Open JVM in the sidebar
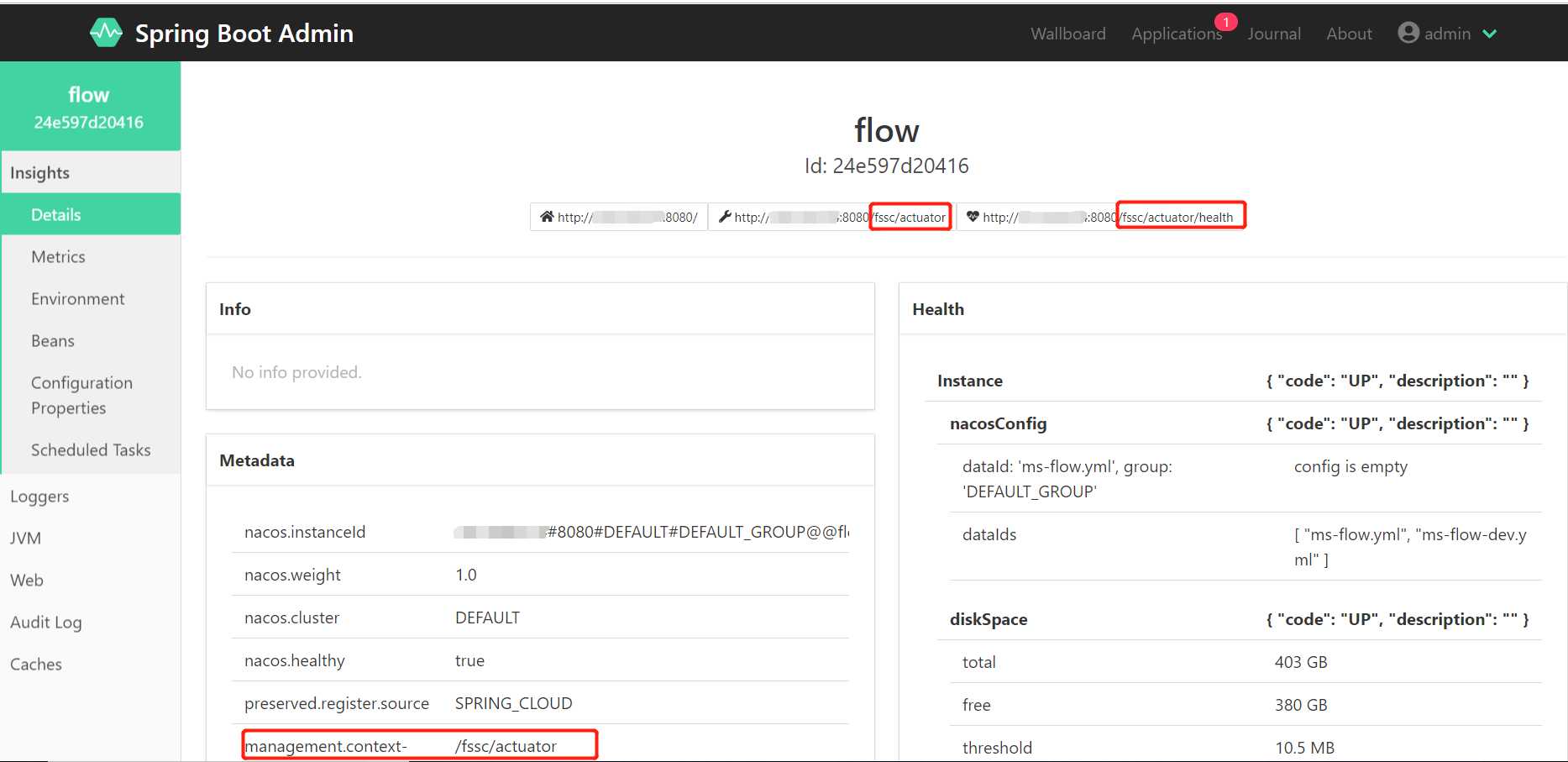1568x762 pixels. pos(90,538)
